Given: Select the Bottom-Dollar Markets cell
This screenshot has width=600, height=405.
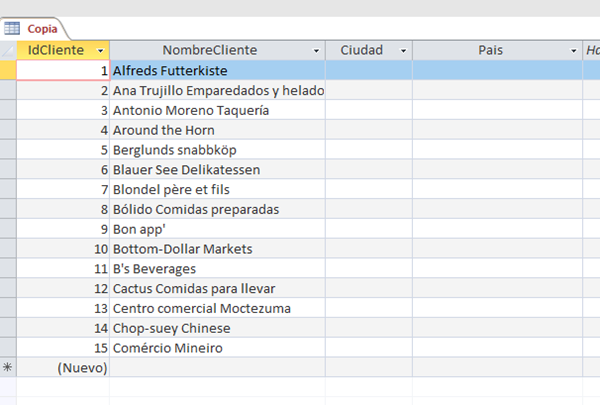Looking at the screenshot, I should [217, 249].
